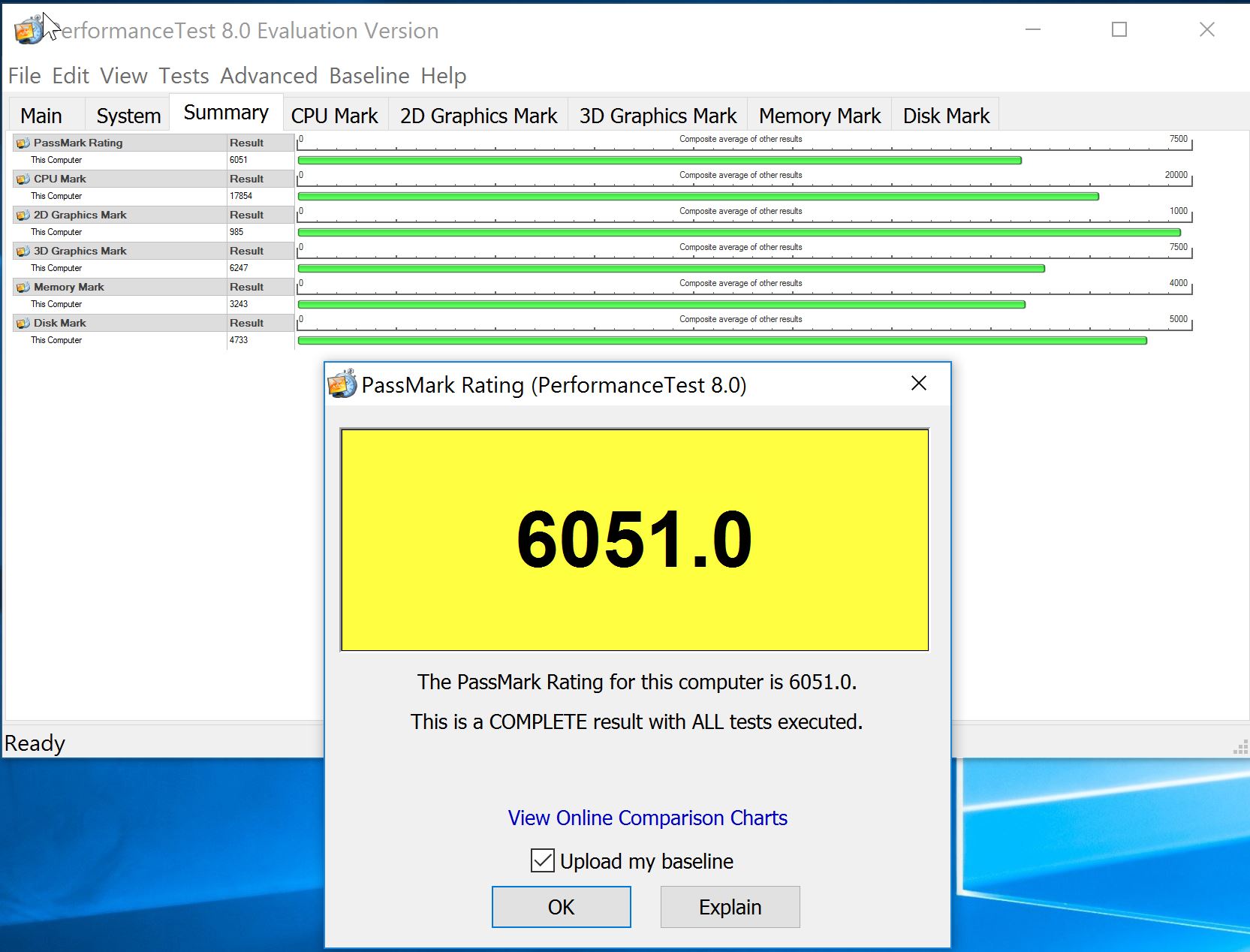The width and height of the screenshot is (1250, 952).
Task: Click the Memory Mark green result bar
Action: coord(661,304)
